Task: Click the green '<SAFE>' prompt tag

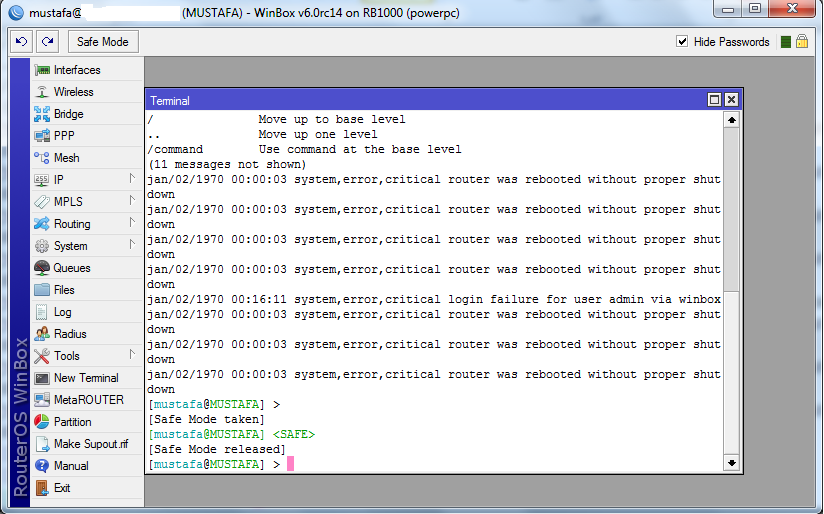Action: [294, 435]
